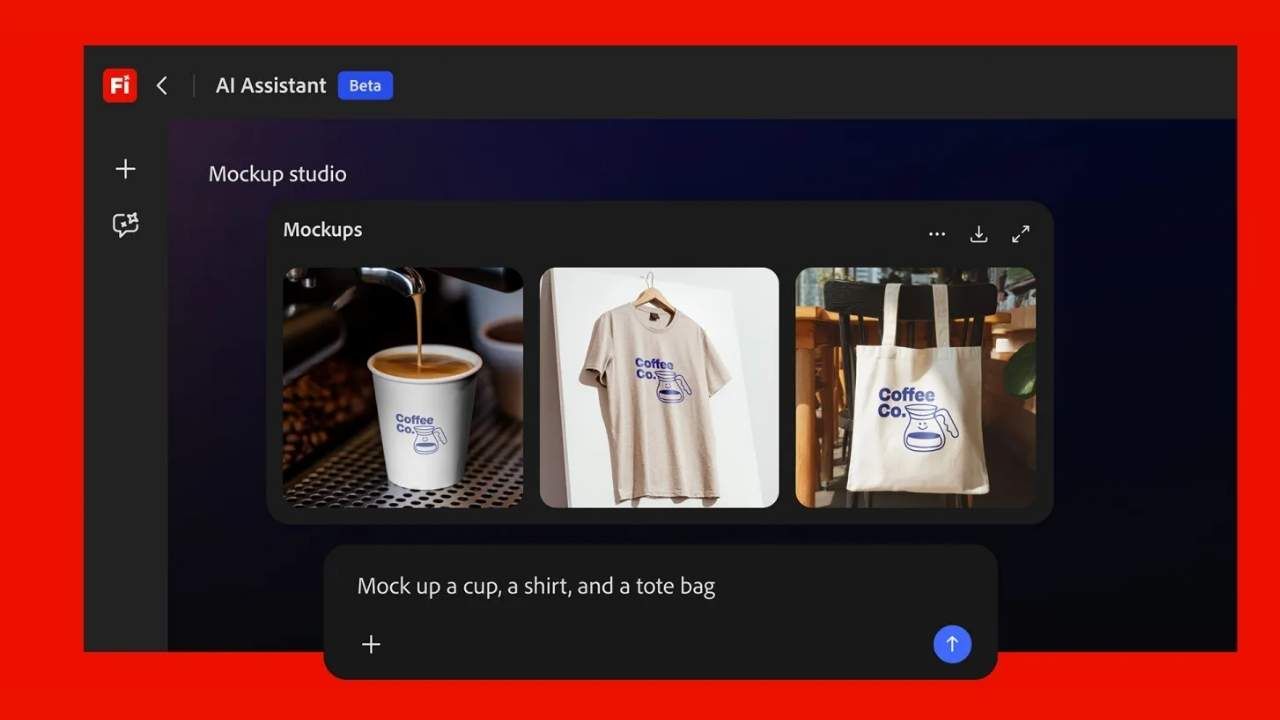The width and height of the screenshot is (1280, 720).
Task: Select the Coffee Co. tote bag thumbnail
Action: click(x=915, y=387)
